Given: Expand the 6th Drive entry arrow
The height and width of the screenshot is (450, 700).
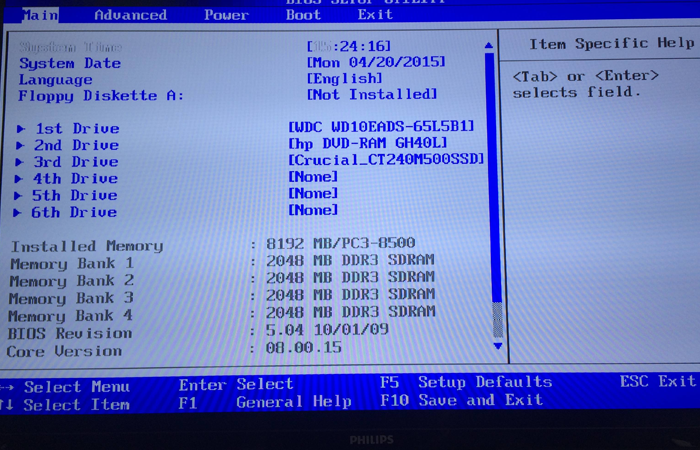Looking at the screenshot, I should [17, 212].
